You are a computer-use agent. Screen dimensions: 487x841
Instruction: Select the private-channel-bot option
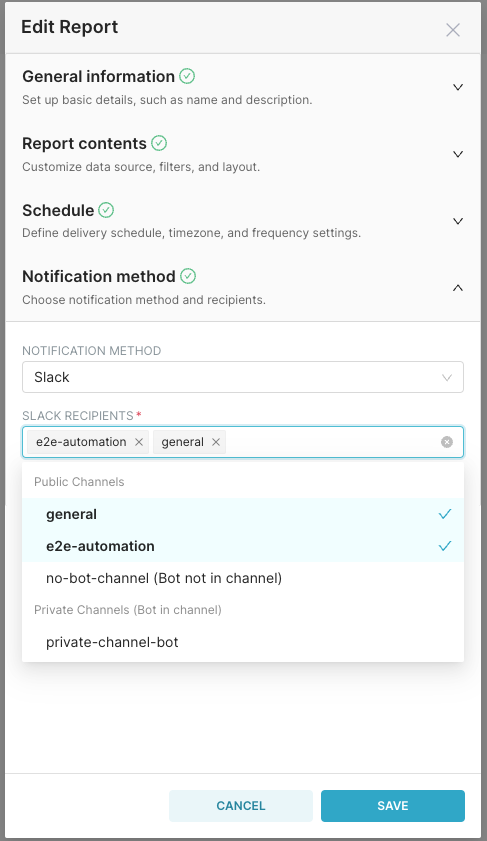(243, 642)
